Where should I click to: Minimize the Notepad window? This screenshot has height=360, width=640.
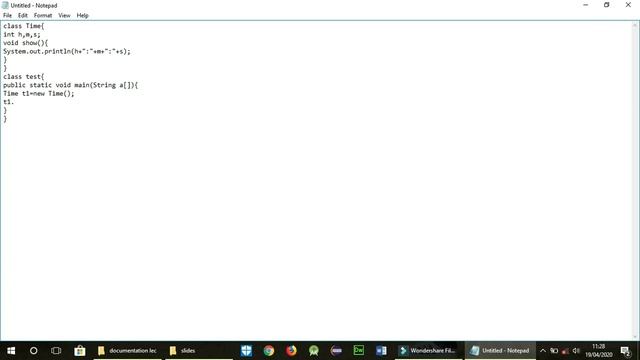click(x=586, y=5)
